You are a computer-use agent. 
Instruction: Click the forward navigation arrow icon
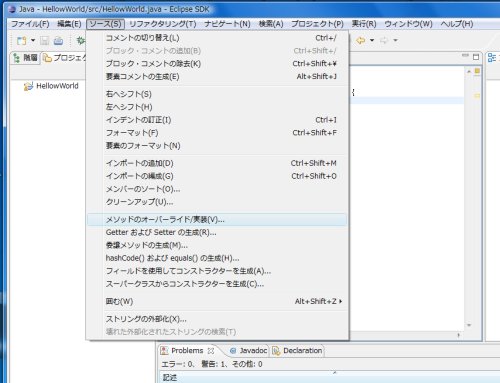(384, 40)
